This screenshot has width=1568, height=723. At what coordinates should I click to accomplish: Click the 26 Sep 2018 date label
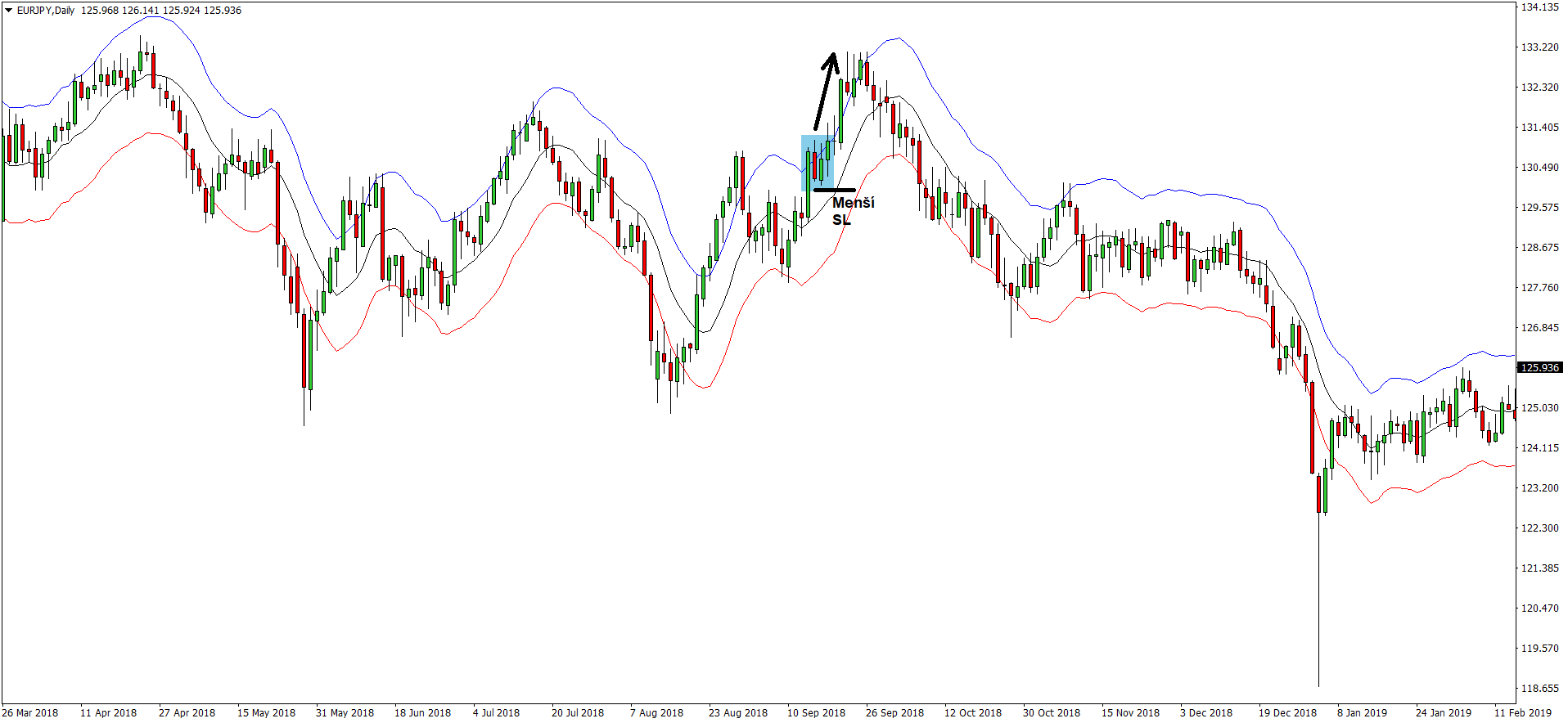point(894,713)
